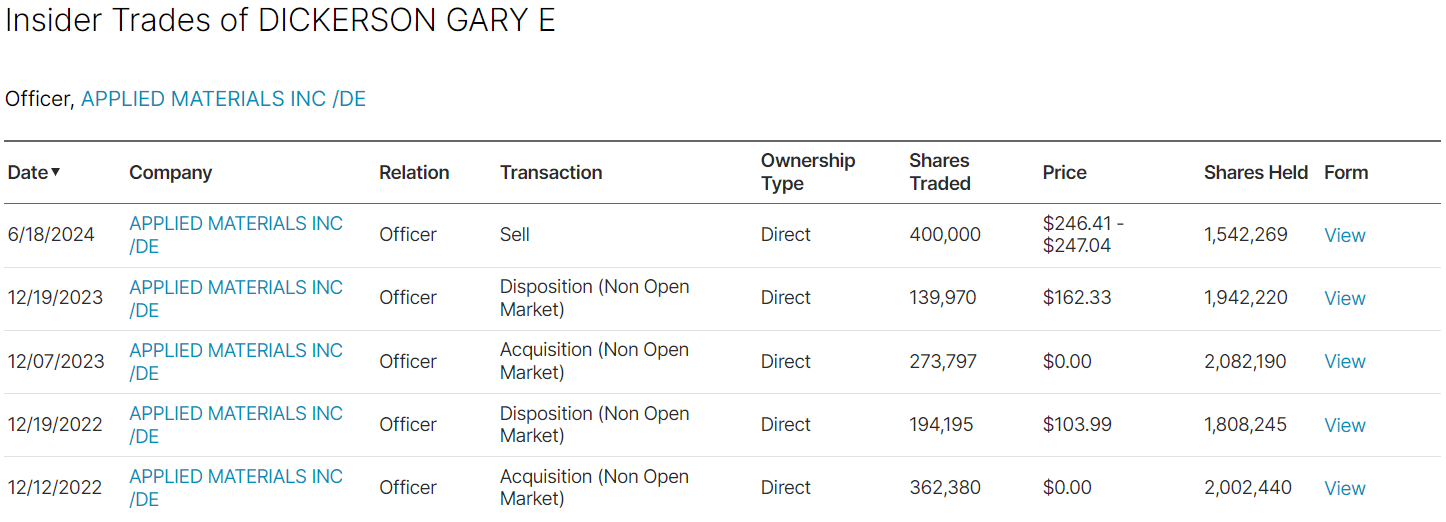View form for the 12/19/2022 disposition
The height and width of the screenshot is (522, 1446).
tap(1344, 425)
